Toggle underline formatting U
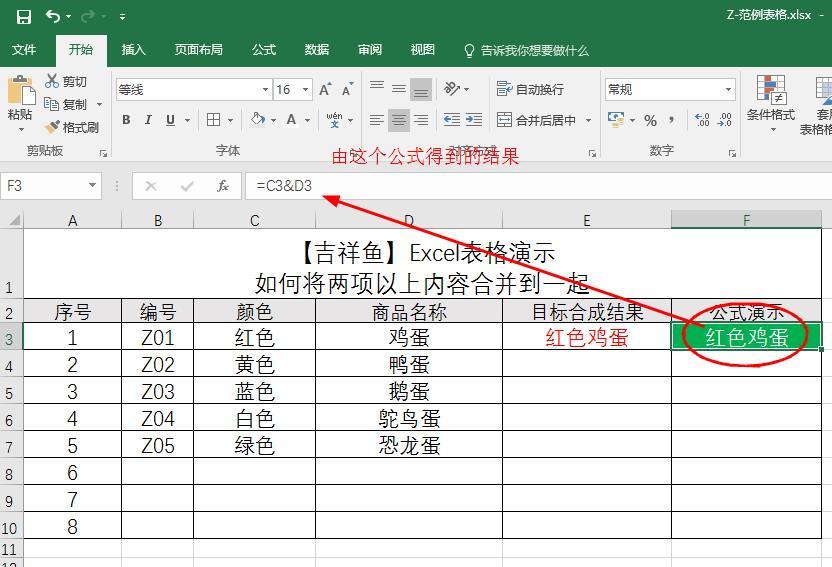 click(170, 120)
